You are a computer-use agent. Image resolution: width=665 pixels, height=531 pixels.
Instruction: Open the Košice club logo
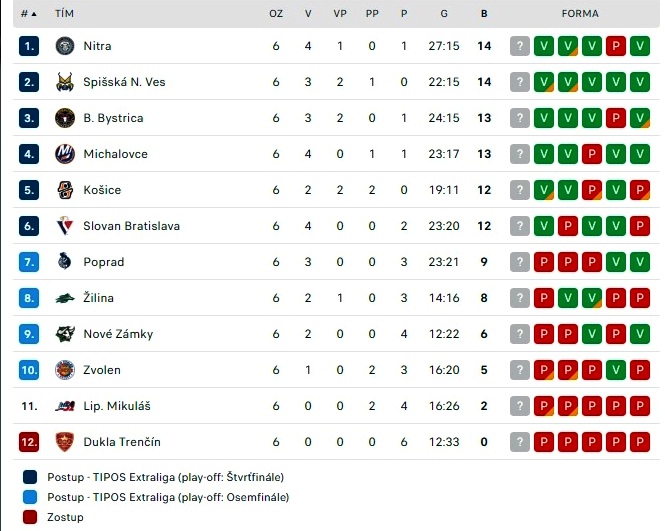tap(65, 190)
